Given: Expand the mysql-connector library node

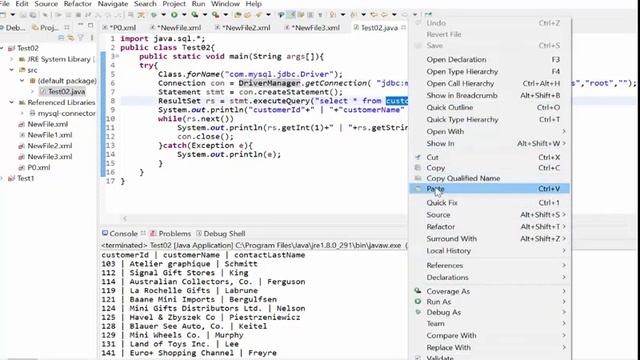Looking at the screenshot, I should point(22,113).
